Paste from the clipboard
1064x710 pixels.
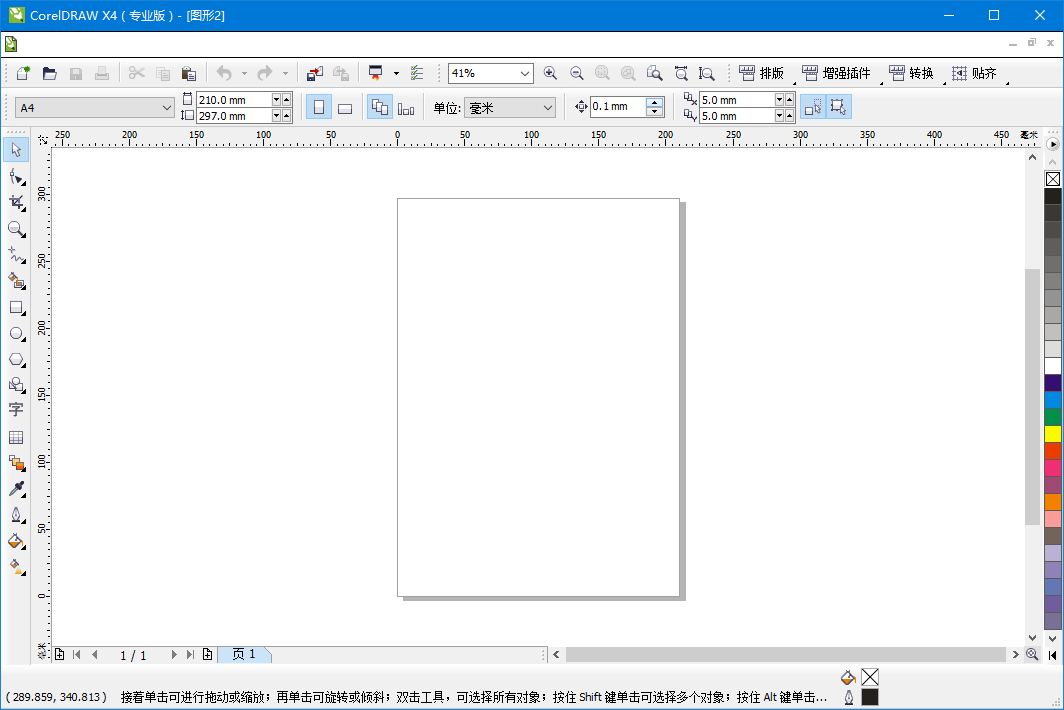click(x=189, y=73)
